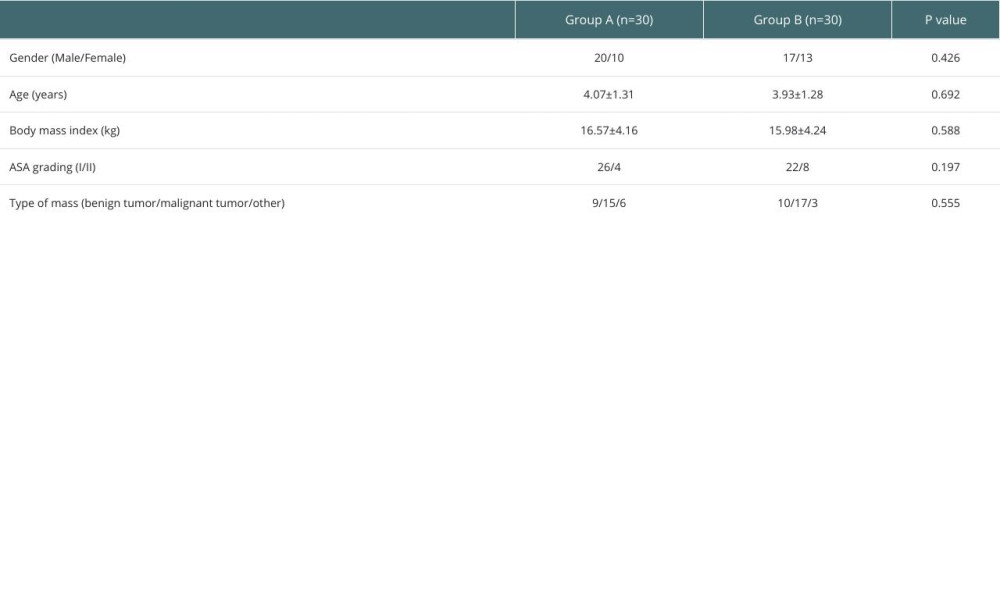Screen dimensions: 1000x600
Task: Select the mass type value 9/15/6
Action: pos(609,203)
